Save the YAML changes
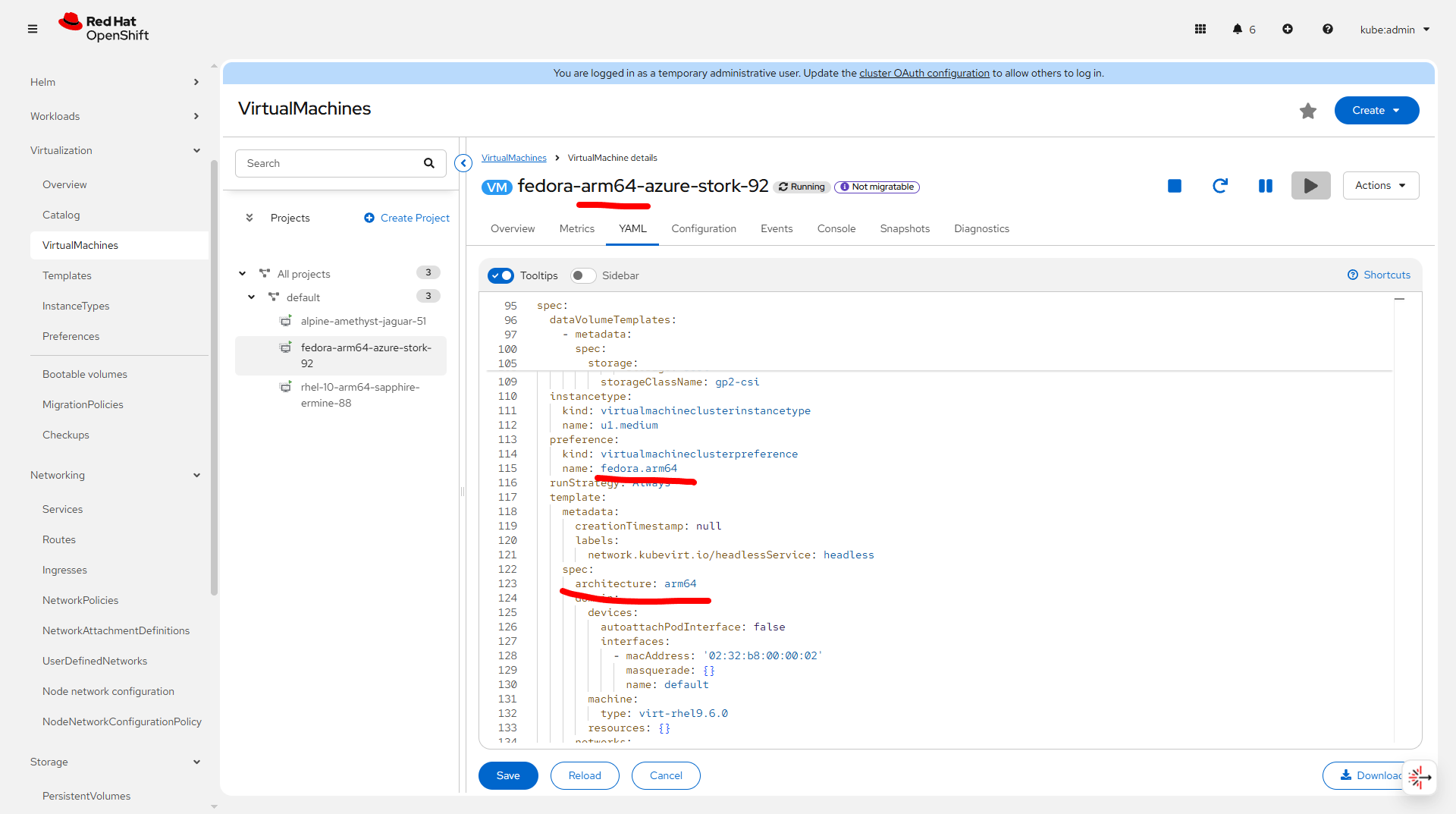1456x814 pixels. (508, 775)
